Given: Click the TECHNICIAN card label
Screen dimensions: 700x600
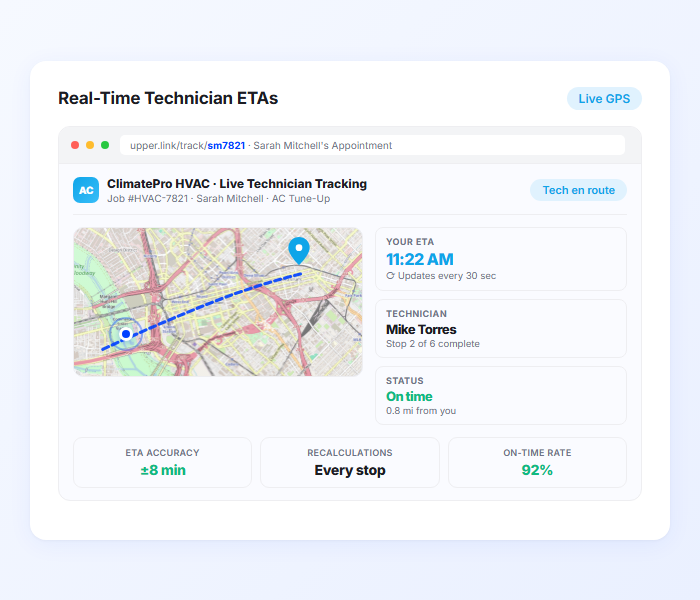Looking at the screenshot, I should [x=416, y=314].
